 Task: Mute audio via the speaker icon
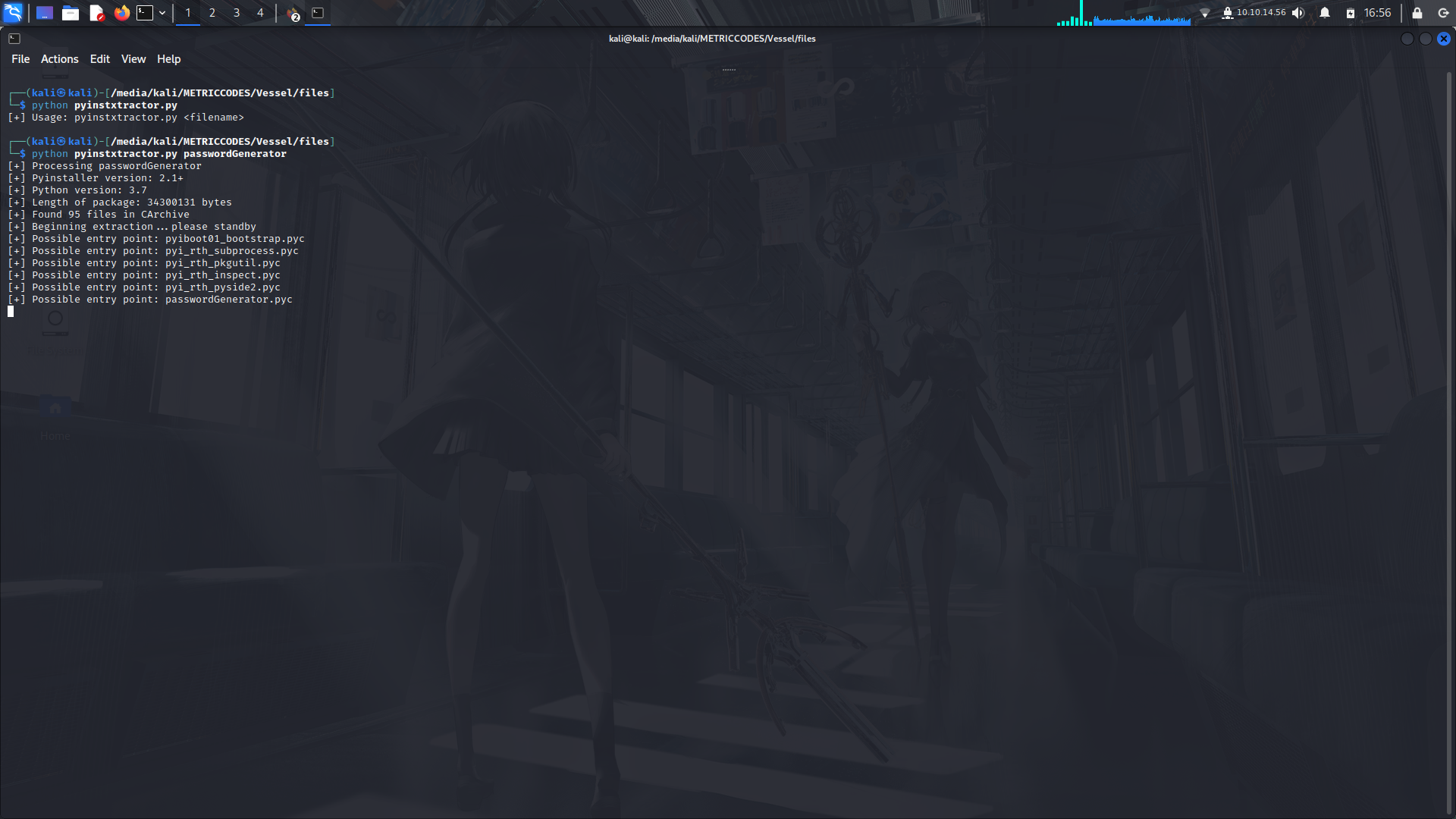1298,12
